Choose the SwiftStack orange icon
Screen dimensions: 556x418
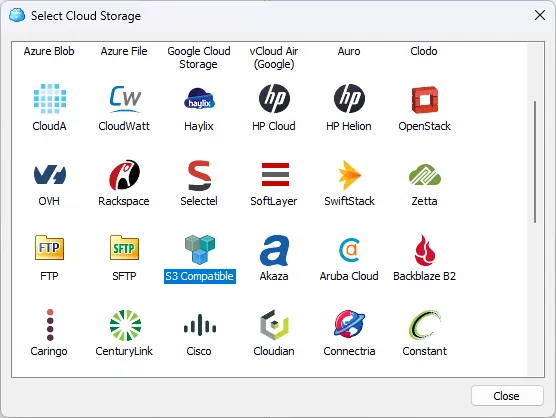(350, 175)
